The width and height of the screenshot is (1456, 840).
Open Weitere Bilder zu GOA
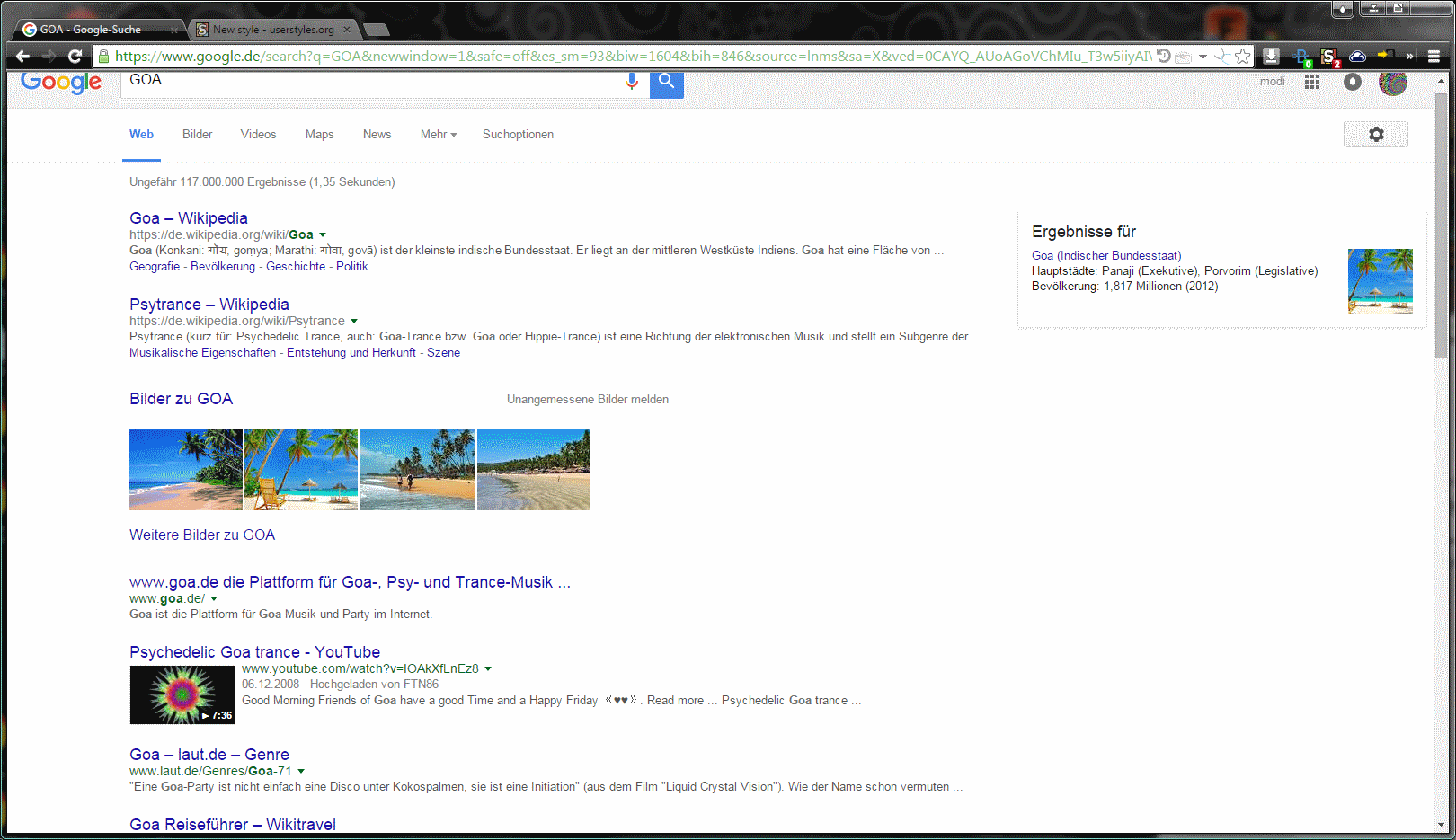tap(202, 535)
